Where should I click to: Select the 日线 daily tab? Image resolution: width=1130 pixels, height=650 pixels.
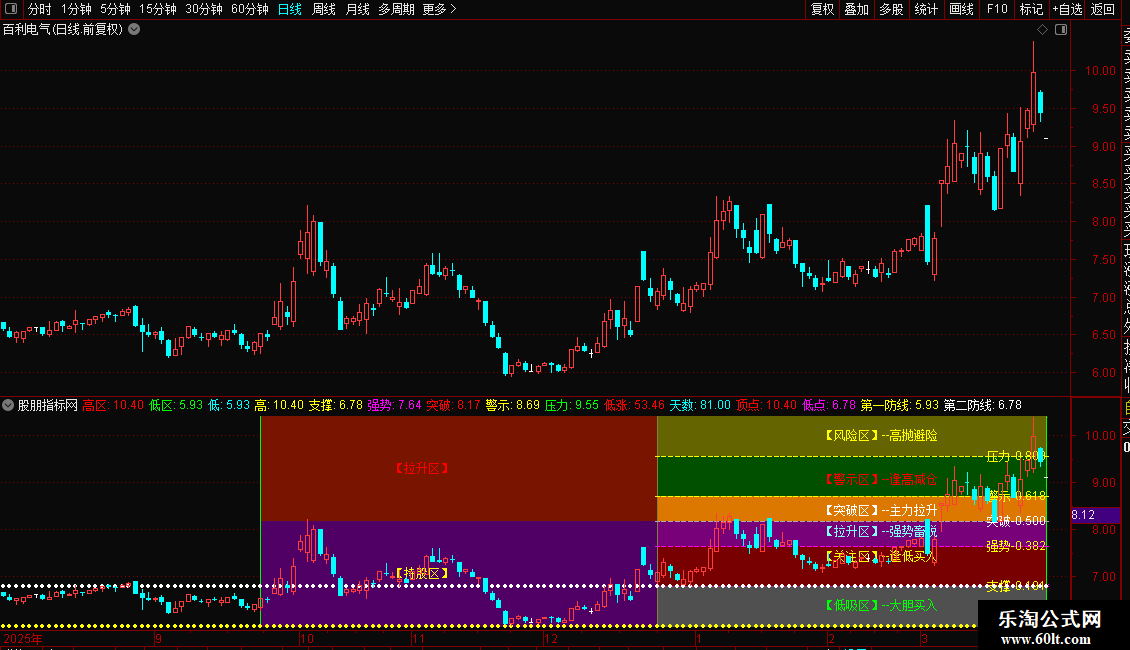pyautogui.click(x=290, y=9)
